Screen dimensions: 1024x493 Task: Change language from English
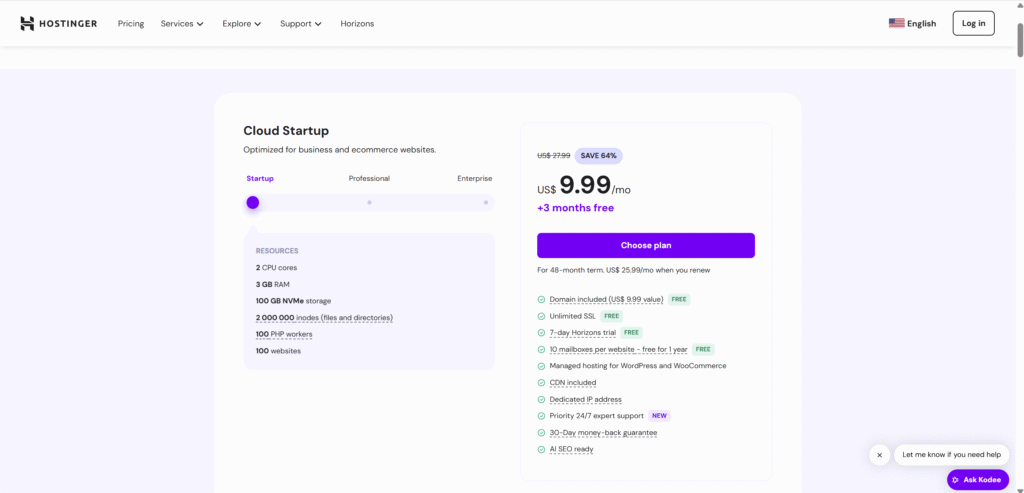click(912, 24)
